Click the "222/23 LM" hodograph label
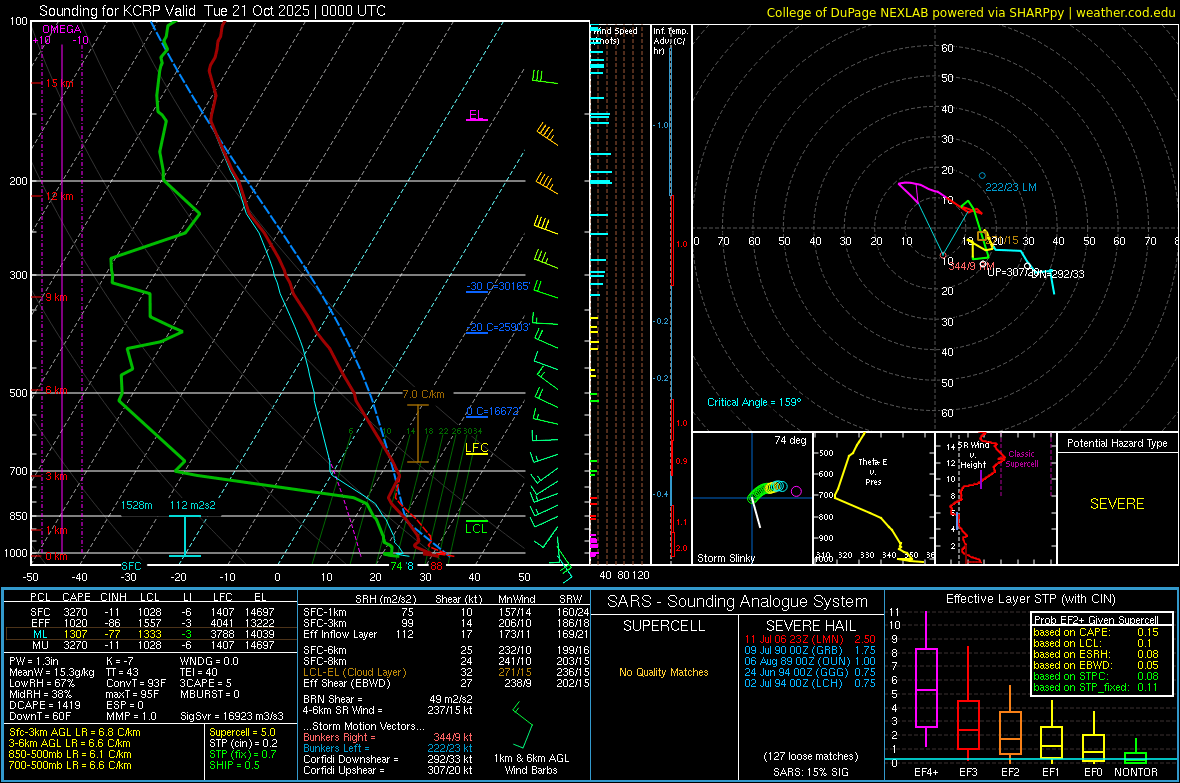Viewport: 1180px width, 783px height. (1011, 187)
